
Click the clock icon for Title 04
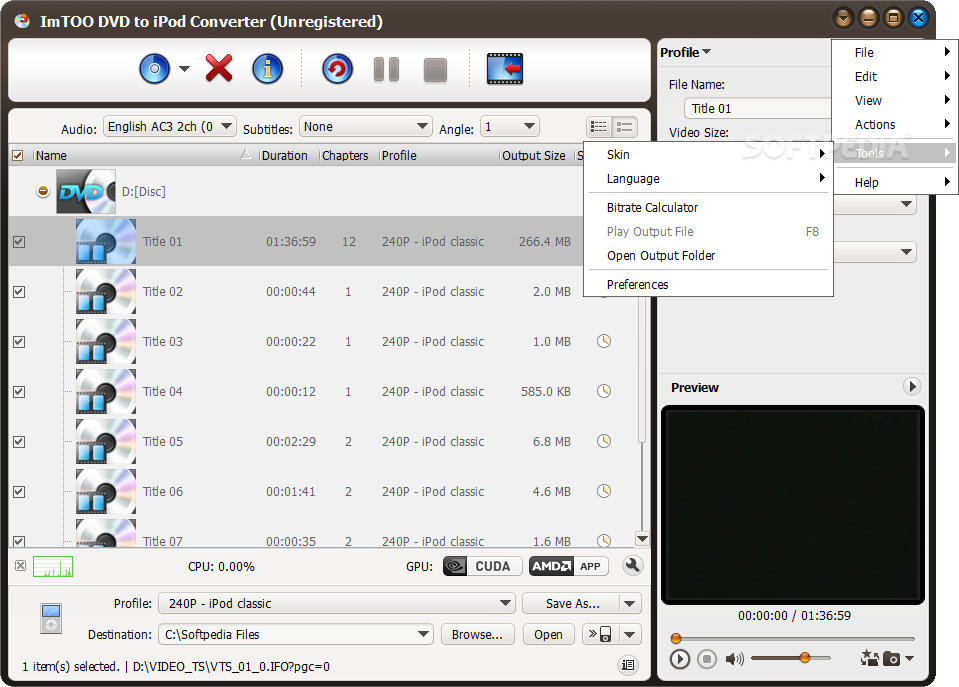coord(604,391)
